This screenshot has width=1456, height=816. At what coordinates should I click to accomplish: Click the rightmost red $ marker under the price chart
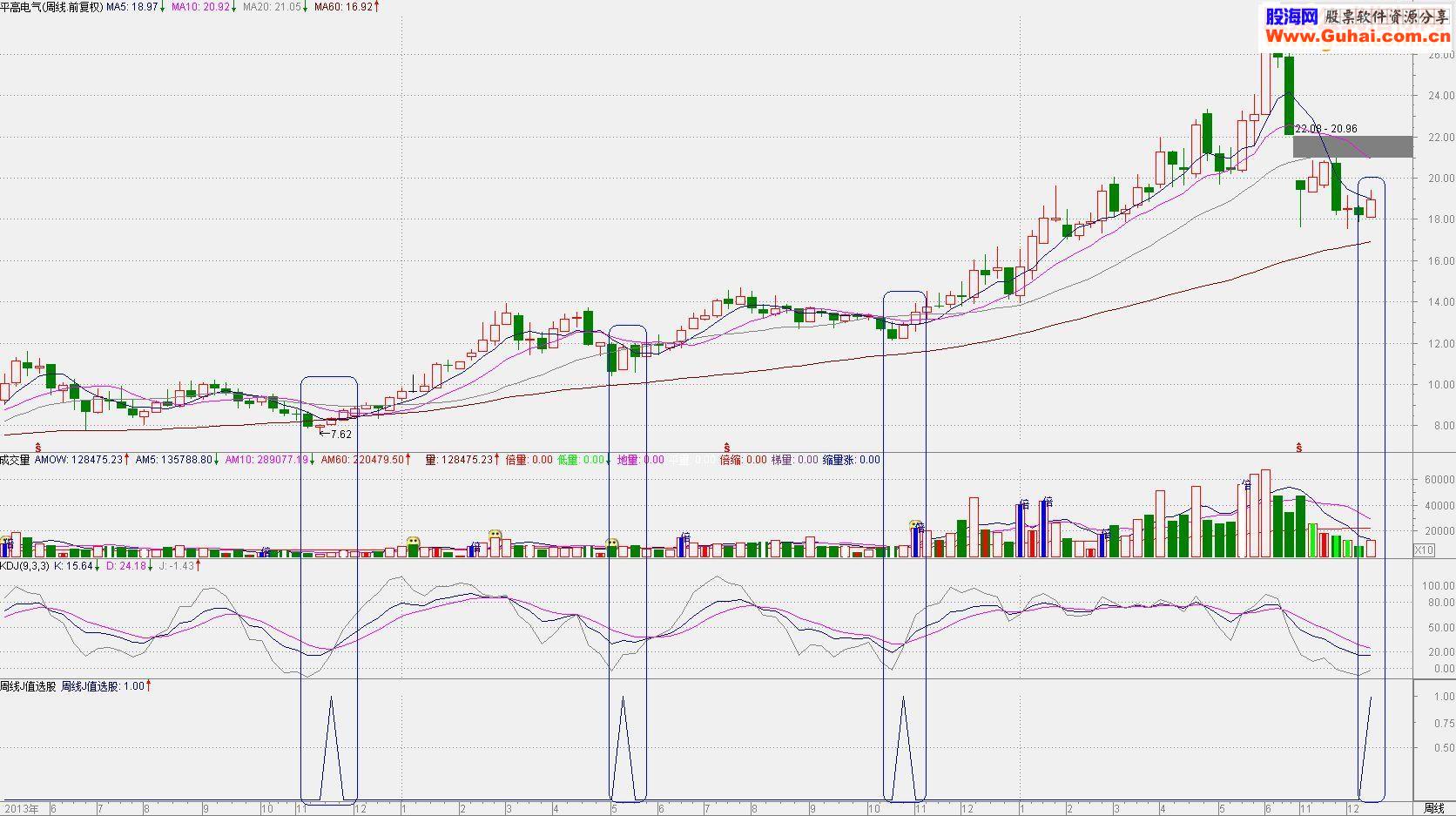pos(1299,447)
